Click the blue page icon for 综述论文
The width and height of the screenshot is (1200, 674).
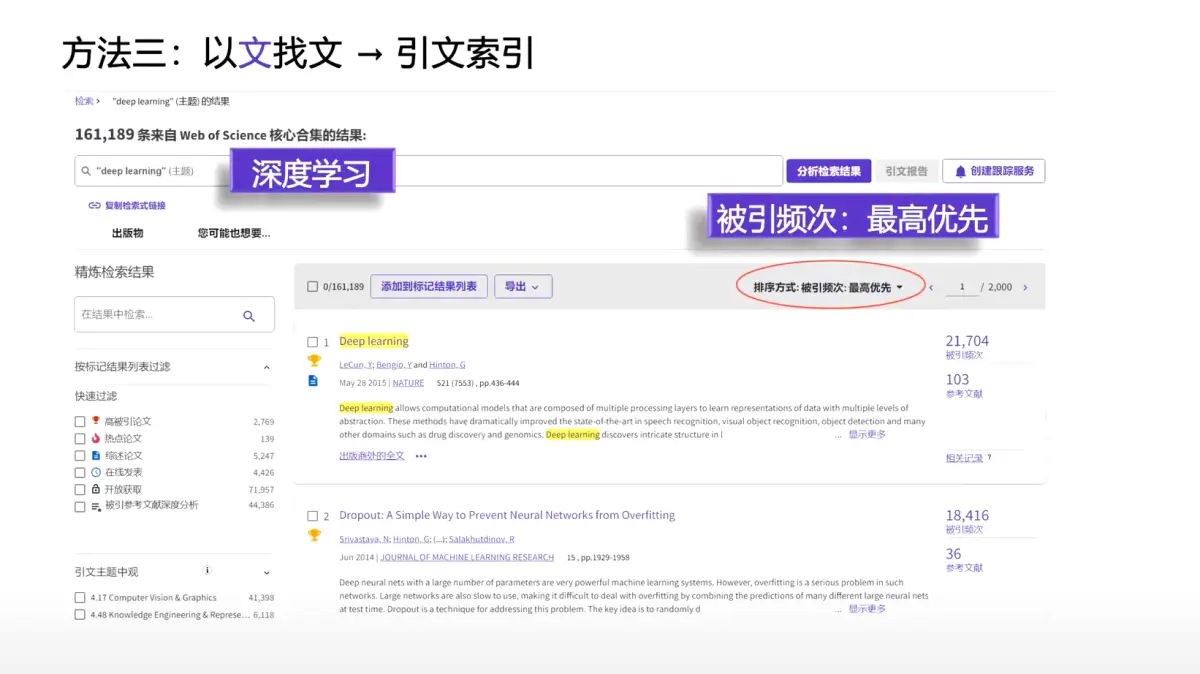[x=96, y=455]
